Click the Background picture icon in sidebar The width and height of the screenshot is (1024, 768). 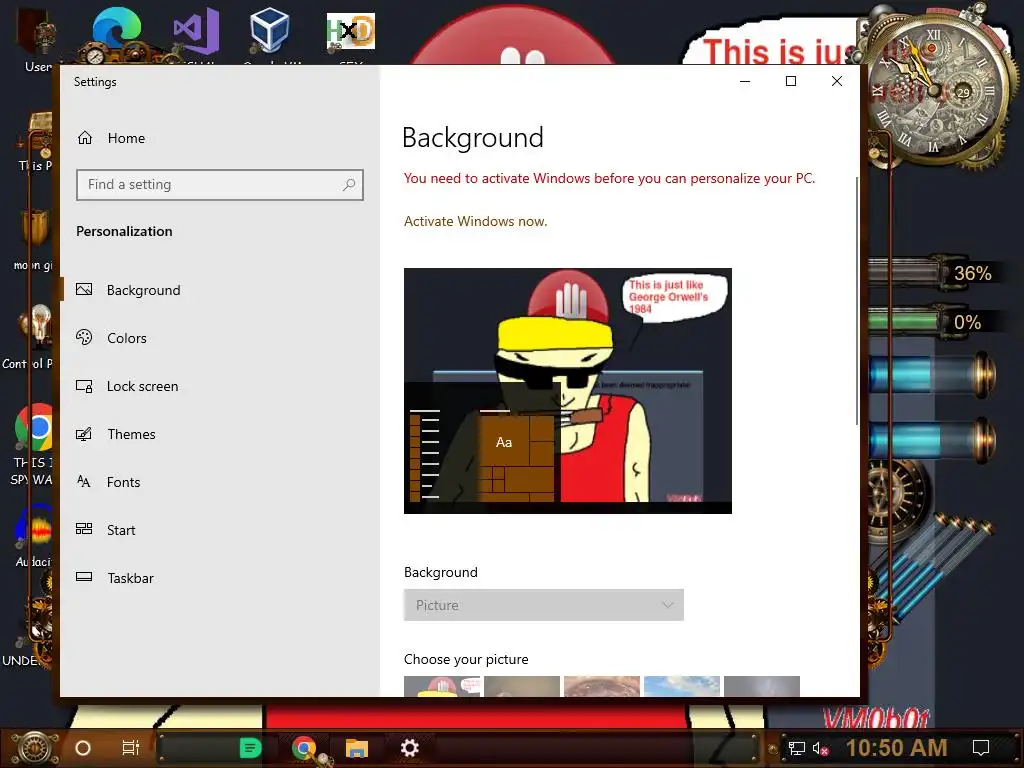pyautogui.click(x=84, y=289)
